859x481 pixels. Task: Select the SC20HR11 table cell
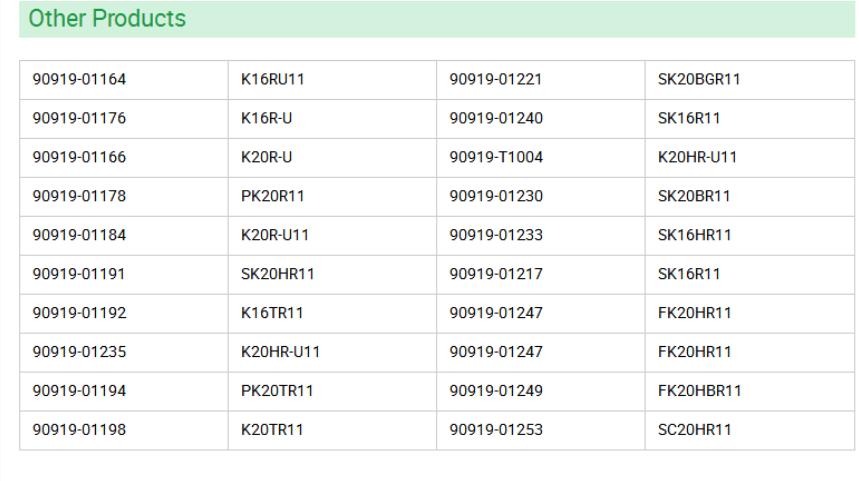[694, 430]
